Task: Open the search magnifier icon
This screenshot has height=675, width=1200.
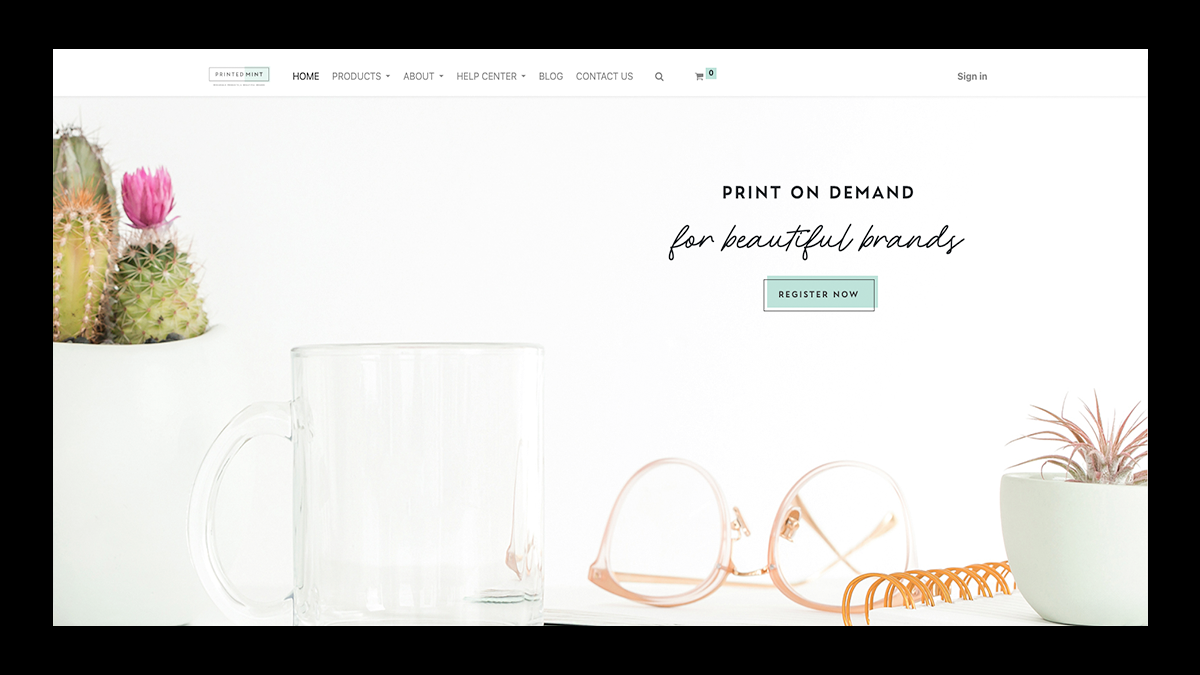Action: 659,76
